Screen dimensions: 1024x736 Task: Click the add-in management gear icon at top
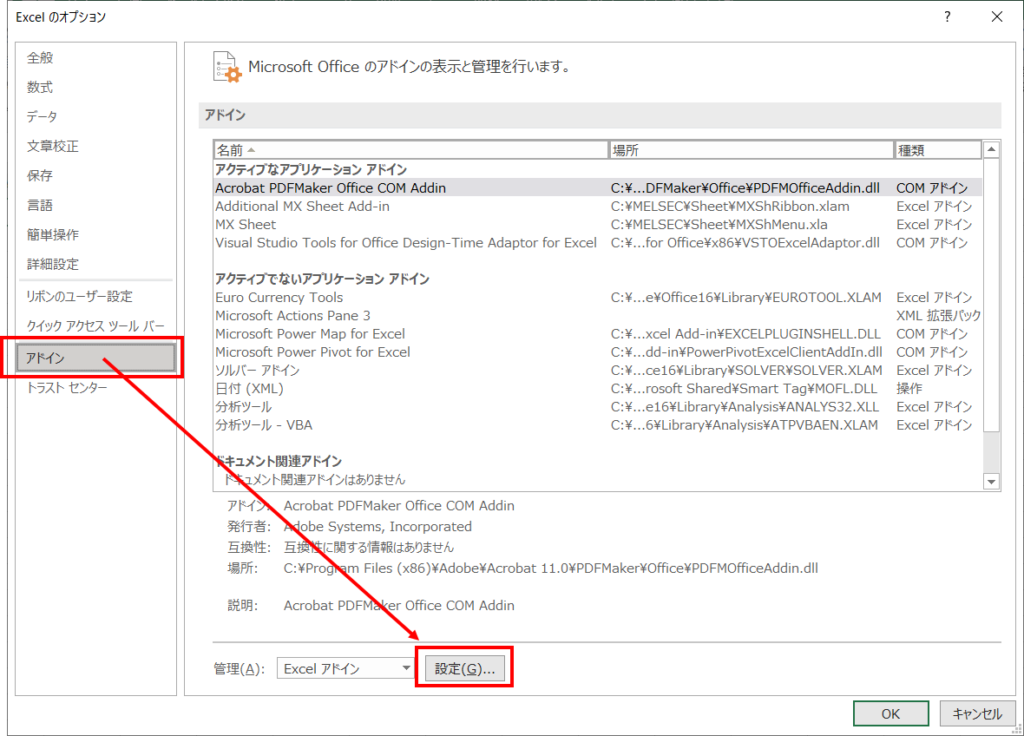point(228,66)
